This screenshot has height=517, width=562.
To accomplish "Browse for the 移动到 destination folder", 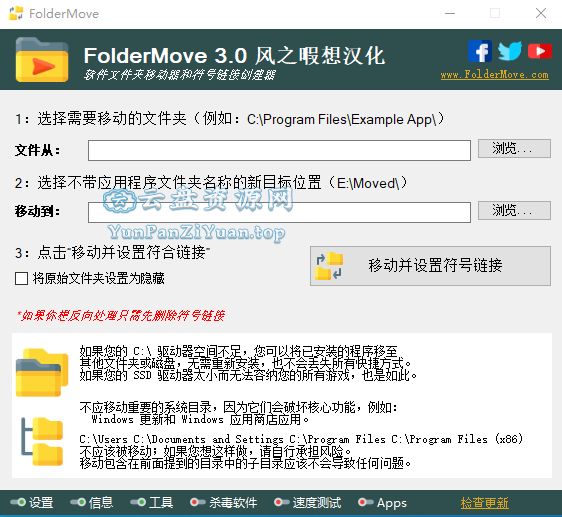I will (x=514, y=210).
